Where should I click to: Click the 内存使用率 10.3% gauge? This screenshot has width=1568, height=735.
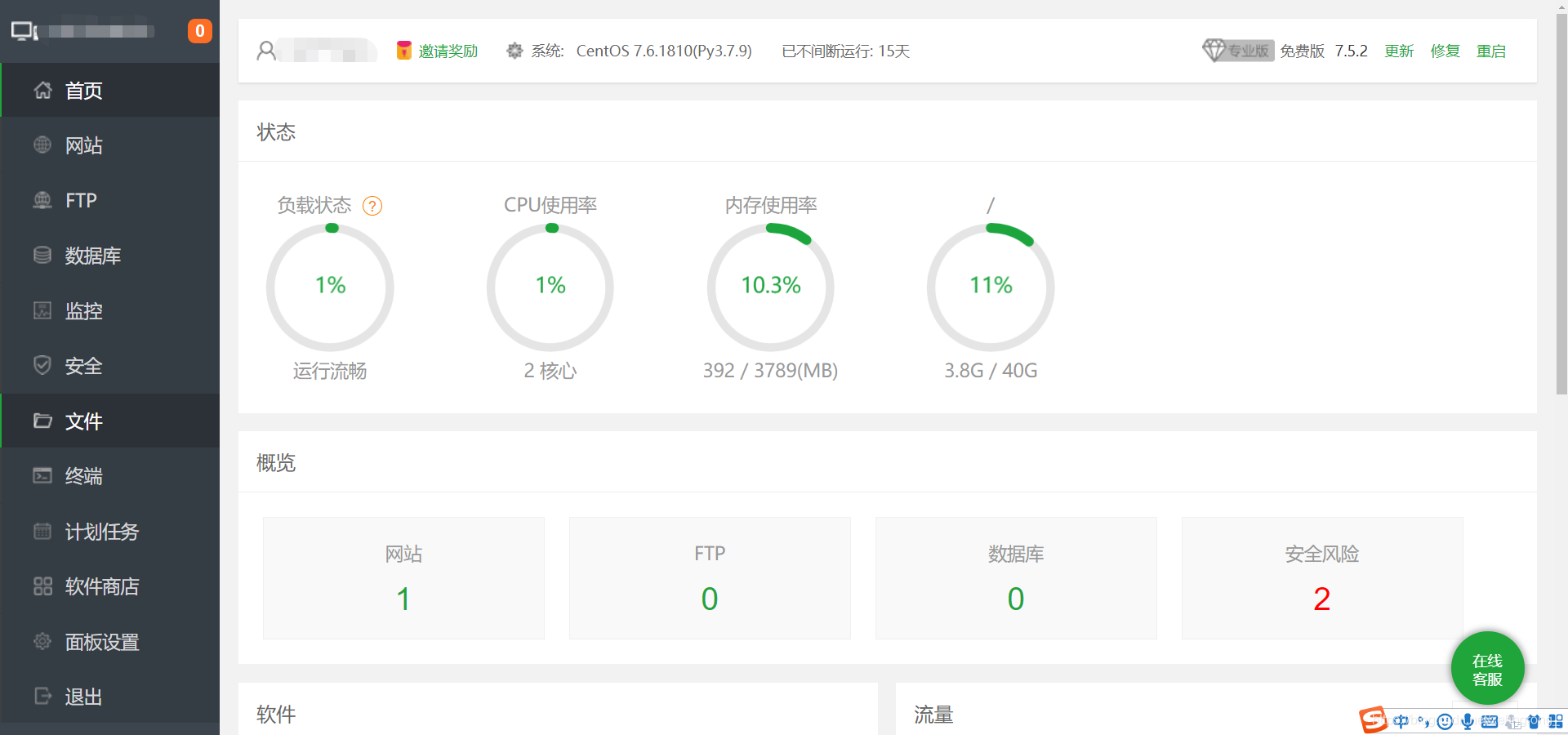[771, 287]
